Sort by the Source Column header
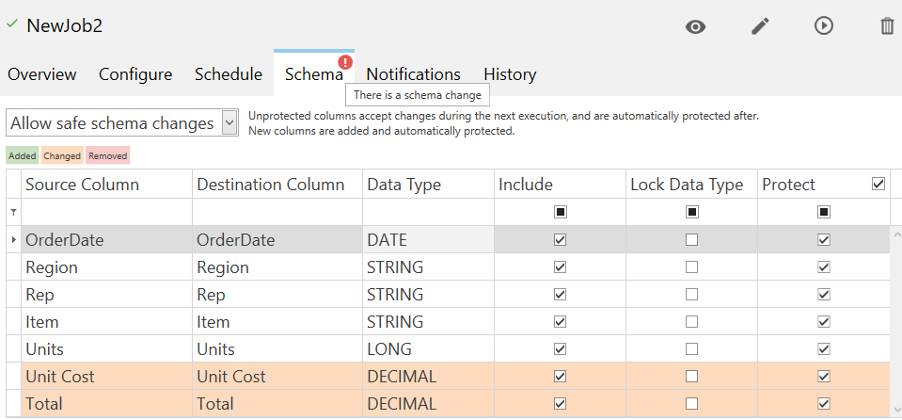 pos(82,184)
